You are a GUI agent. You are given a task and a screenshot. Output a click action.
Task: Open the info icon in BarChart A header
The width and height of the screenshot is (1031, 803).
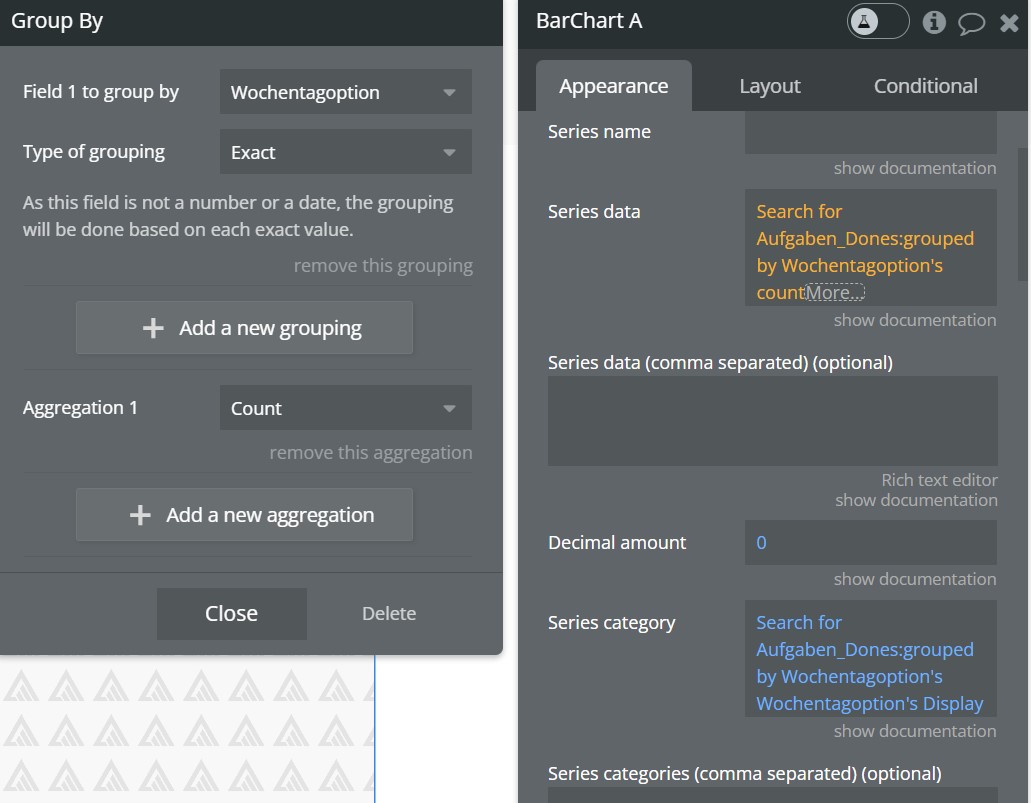click(x=934, y=22)
